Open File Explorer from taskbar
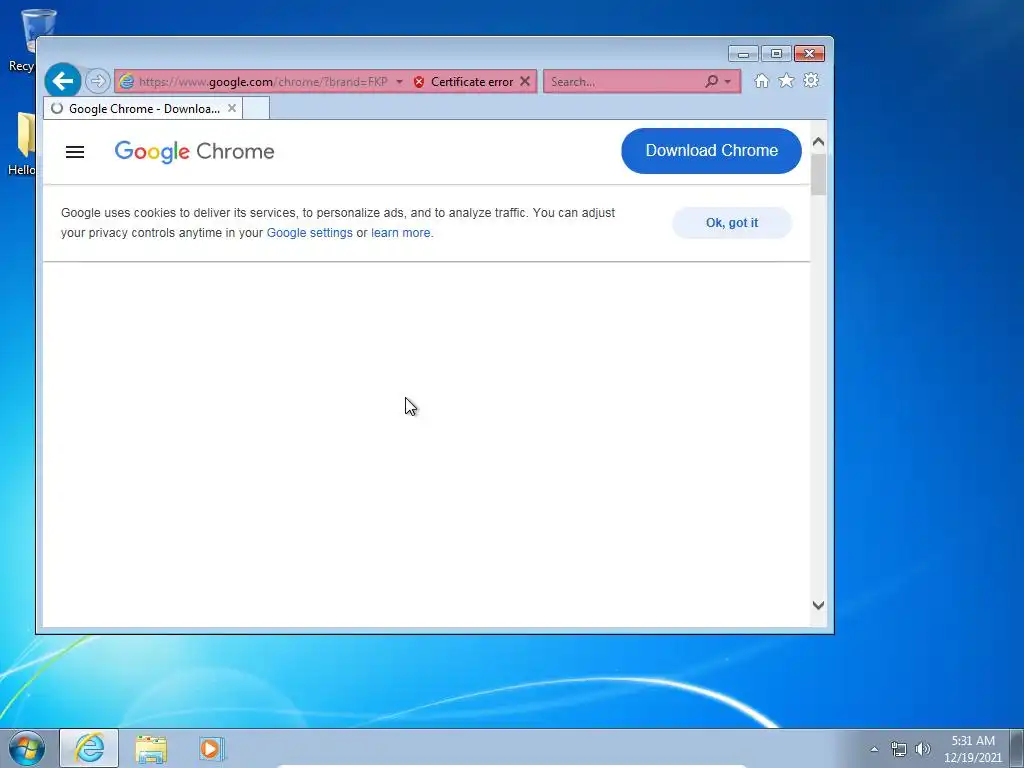The width and height of the screenshot is (1024, 768). (x=151, y=748)
